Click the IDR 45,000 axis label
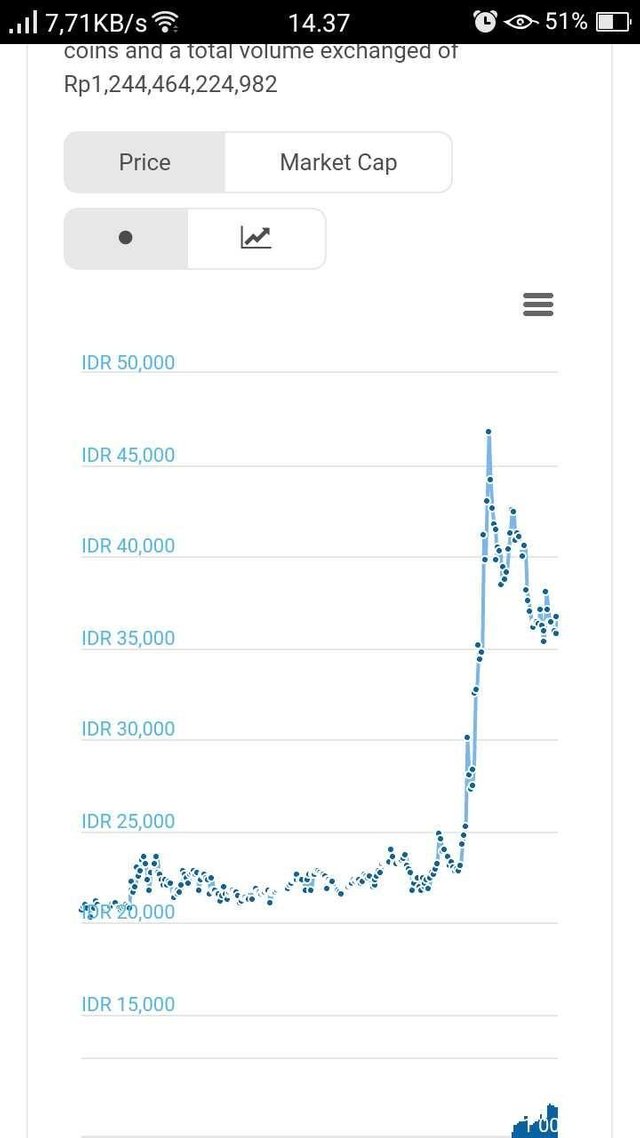The height and width of the screenshot is (1138, 640). pos(128,455)
